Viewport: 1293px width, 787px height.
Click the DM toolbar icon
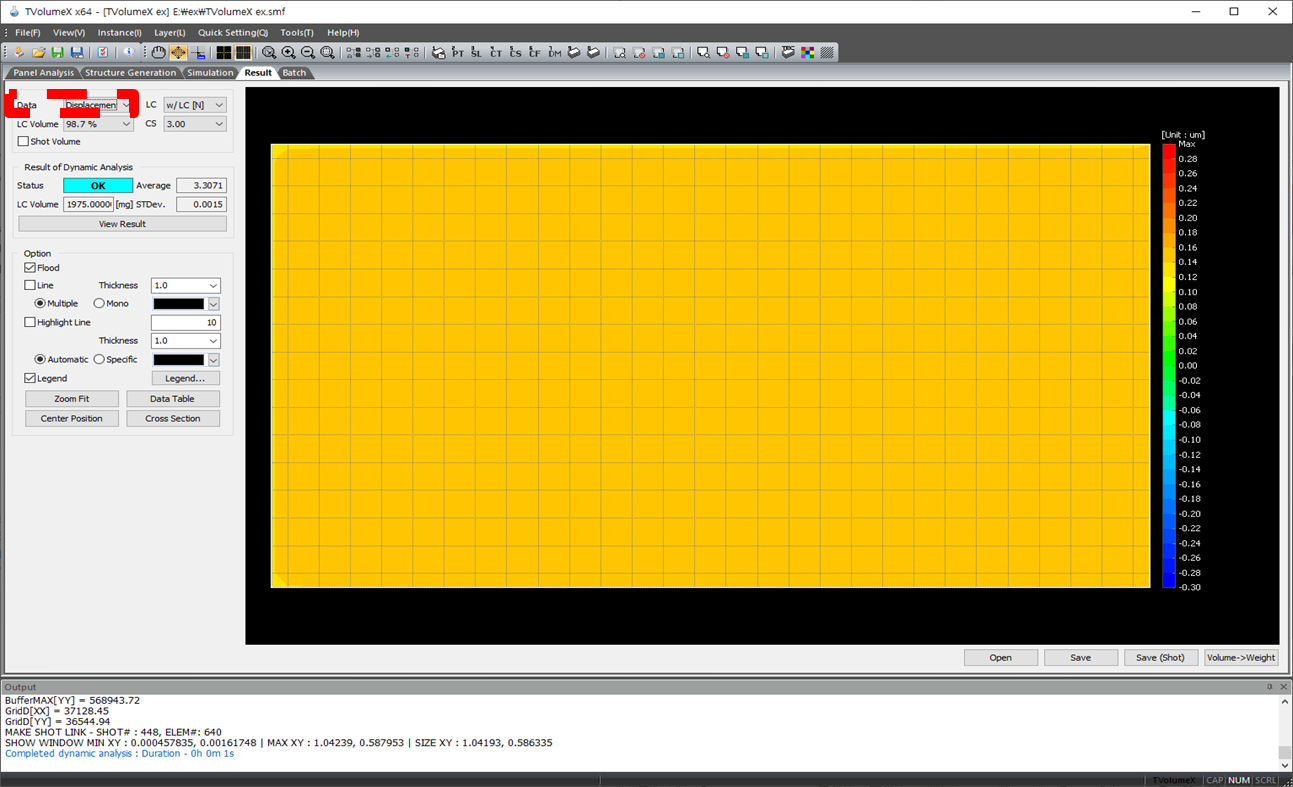click(x=555, y=52)
